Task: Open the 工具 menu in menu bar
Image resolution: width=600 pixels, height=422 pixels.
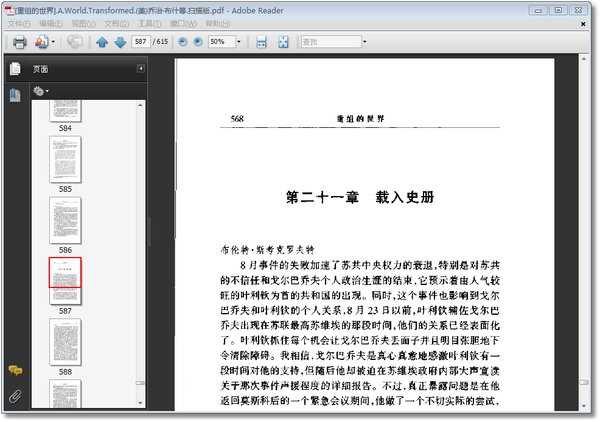Action: click(x=150, y=24)
